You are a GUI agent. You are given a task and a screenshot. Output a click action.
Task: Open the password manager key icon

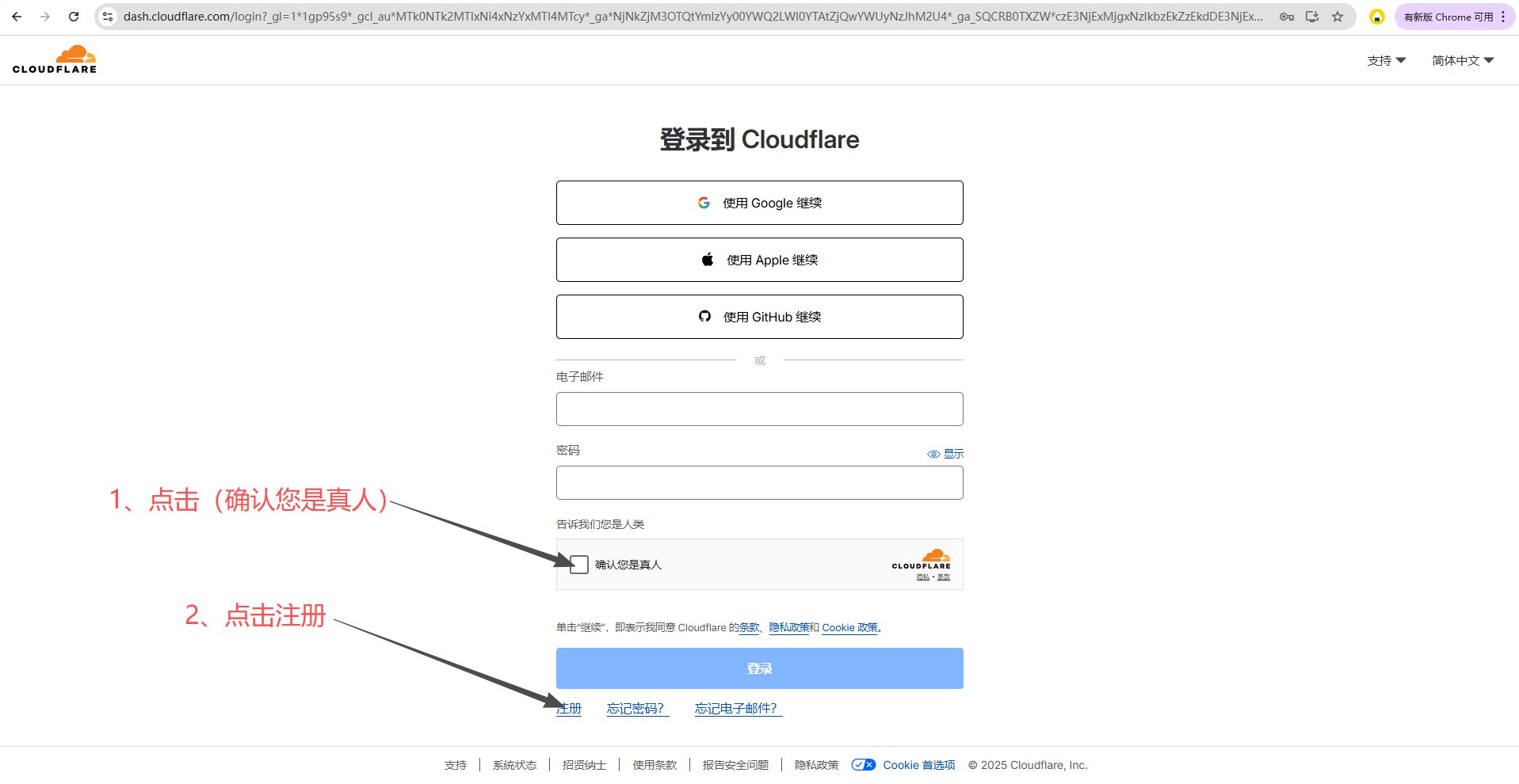[1287, 17]
